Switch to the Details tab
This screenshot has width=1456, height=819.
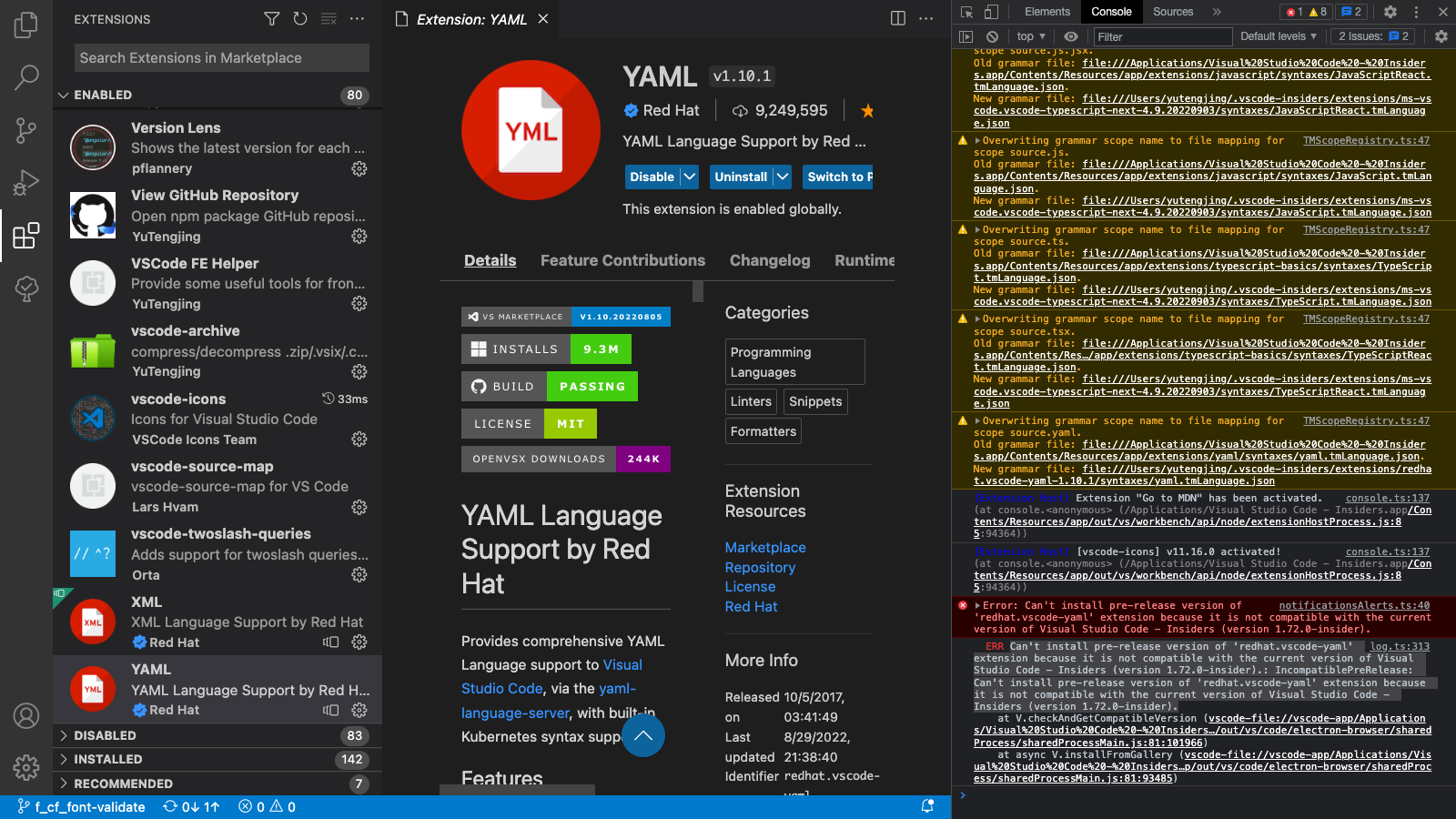click(490, 260)
